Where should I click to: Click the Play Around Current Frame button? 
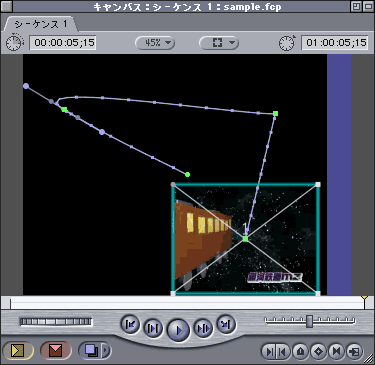coord(203,328)
